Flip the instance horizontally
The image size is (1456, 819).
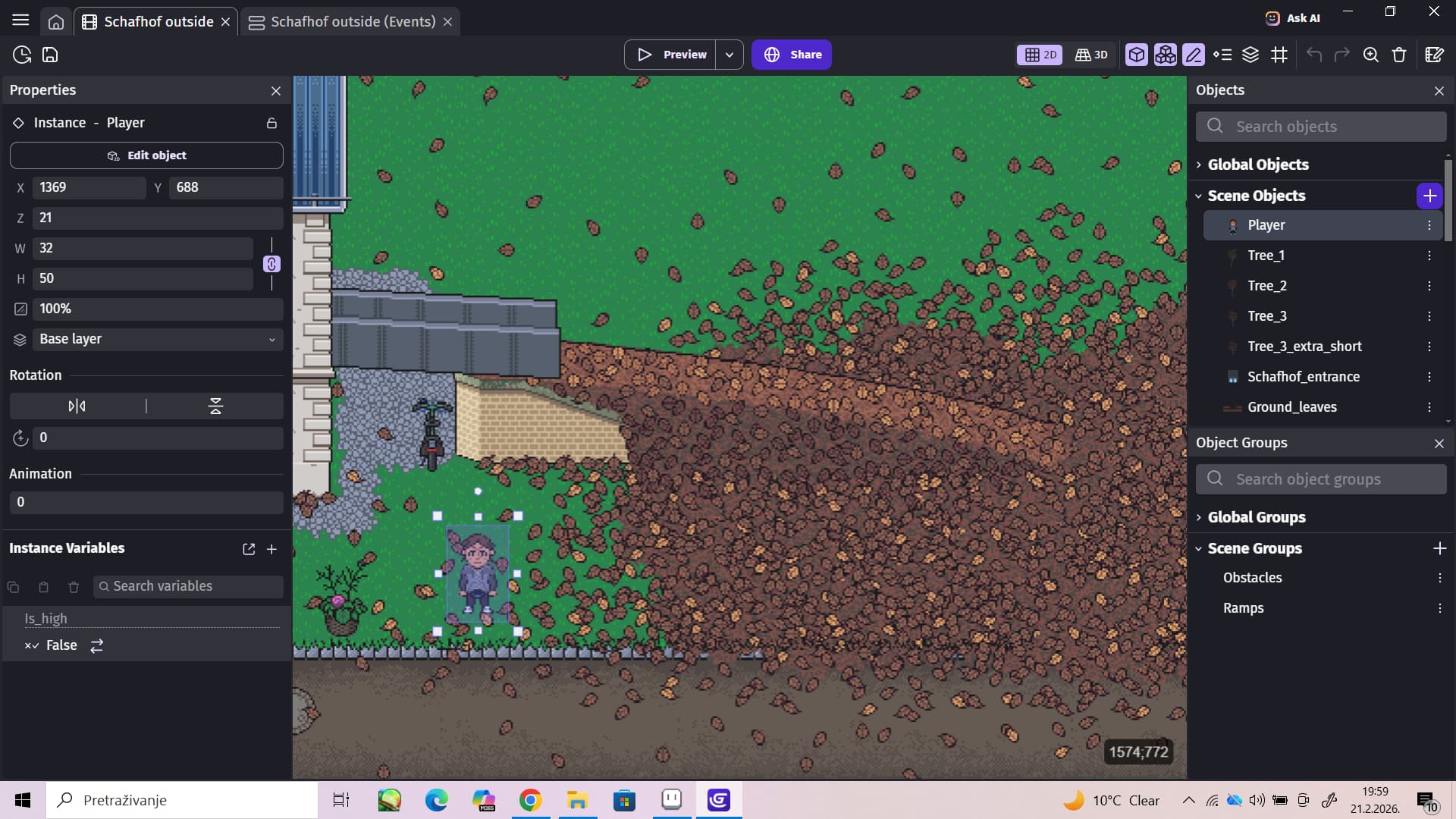point(77,406)
